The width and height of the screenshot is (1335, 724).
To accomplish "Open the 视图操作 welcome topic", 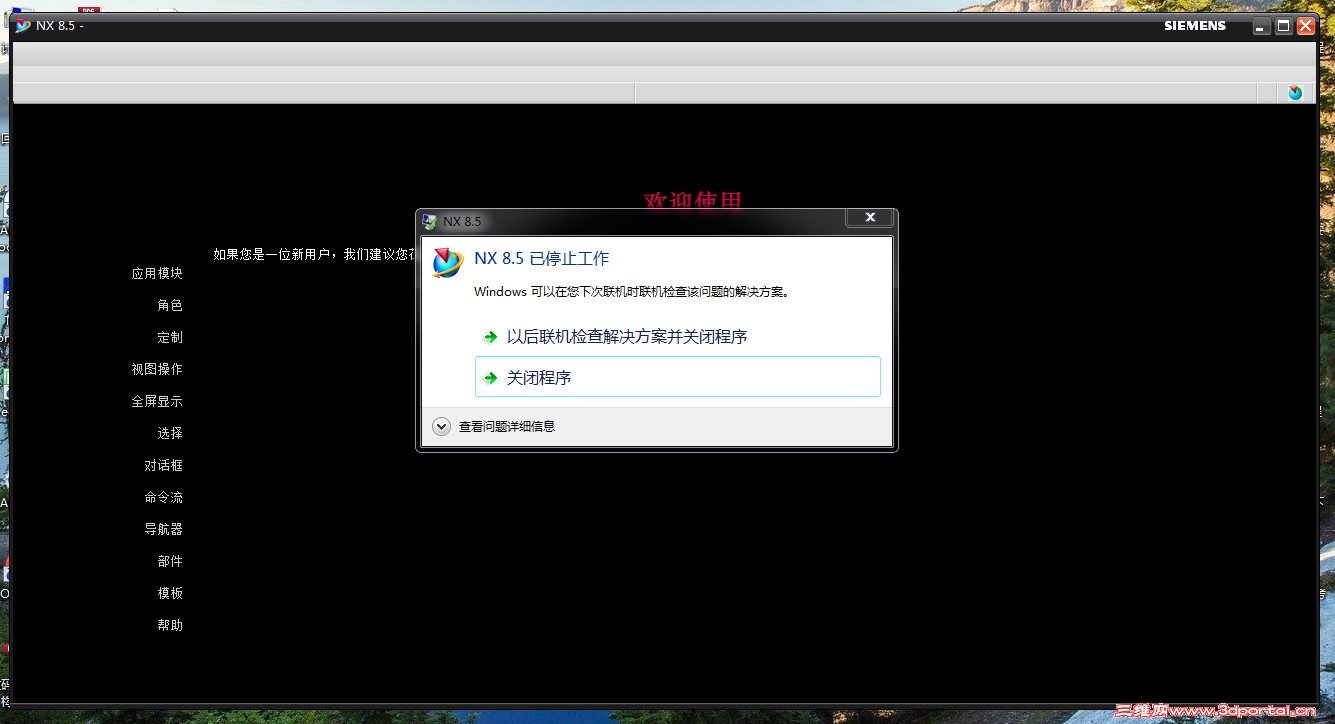I will pyautogui.click(x=157, y=369).
